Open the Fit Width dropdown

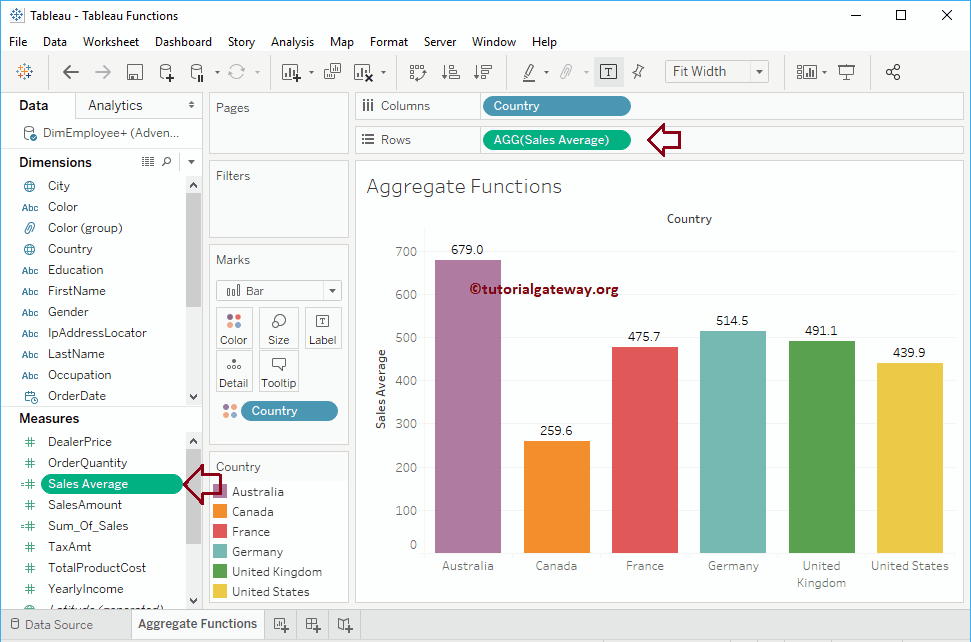(x=758, y=71)
